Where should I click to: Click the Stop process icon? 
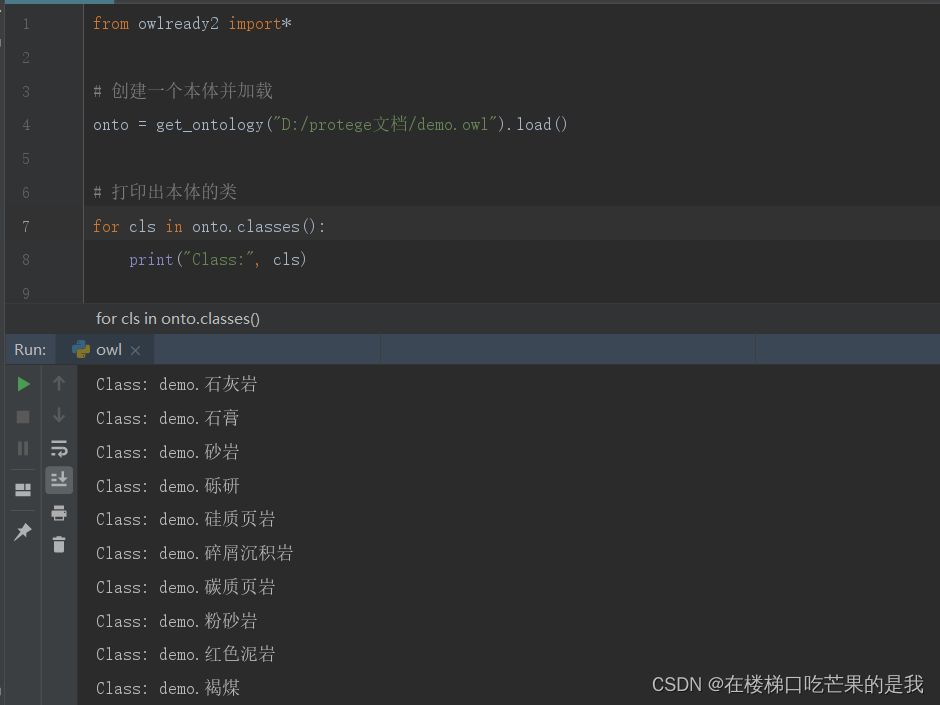tap(22, 414)
